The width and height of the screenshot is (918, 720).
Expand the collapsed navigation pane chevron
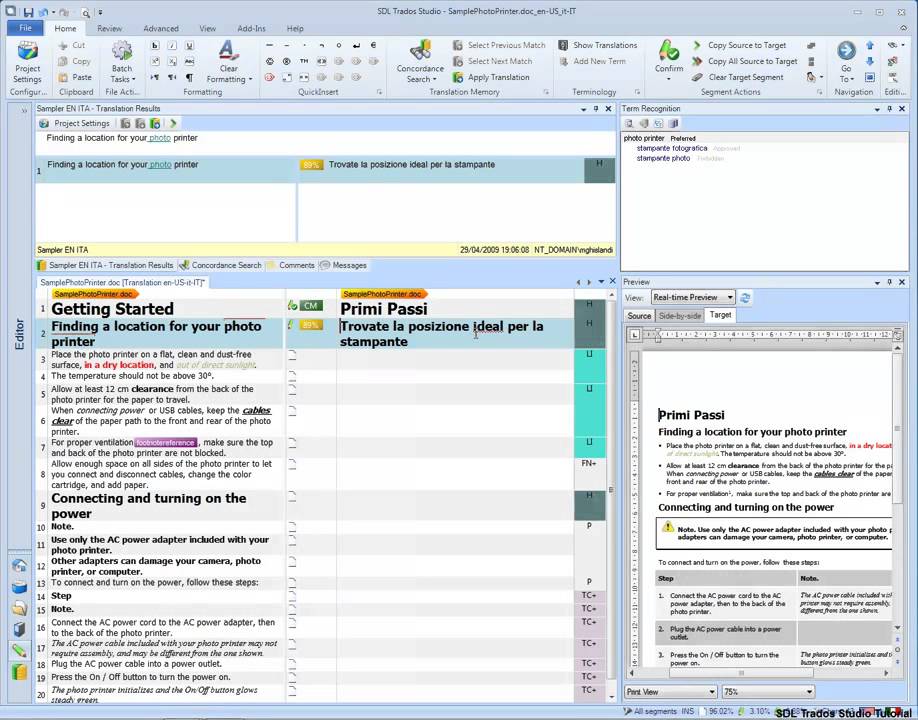pyautogui.click(x=25, y=111)
